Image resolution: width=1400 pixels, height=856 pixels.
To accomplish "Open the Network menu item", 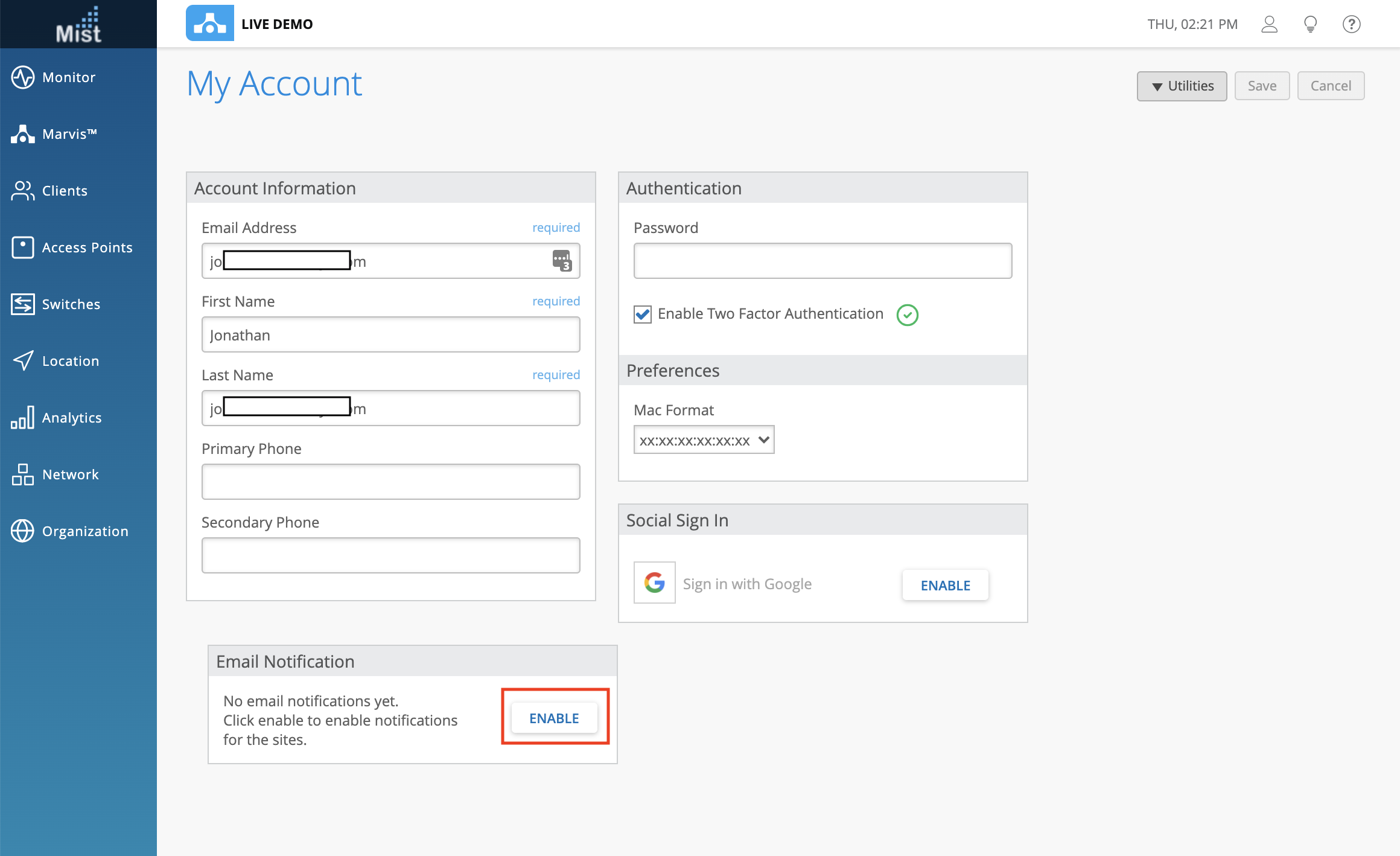I will tap(70, 474).
